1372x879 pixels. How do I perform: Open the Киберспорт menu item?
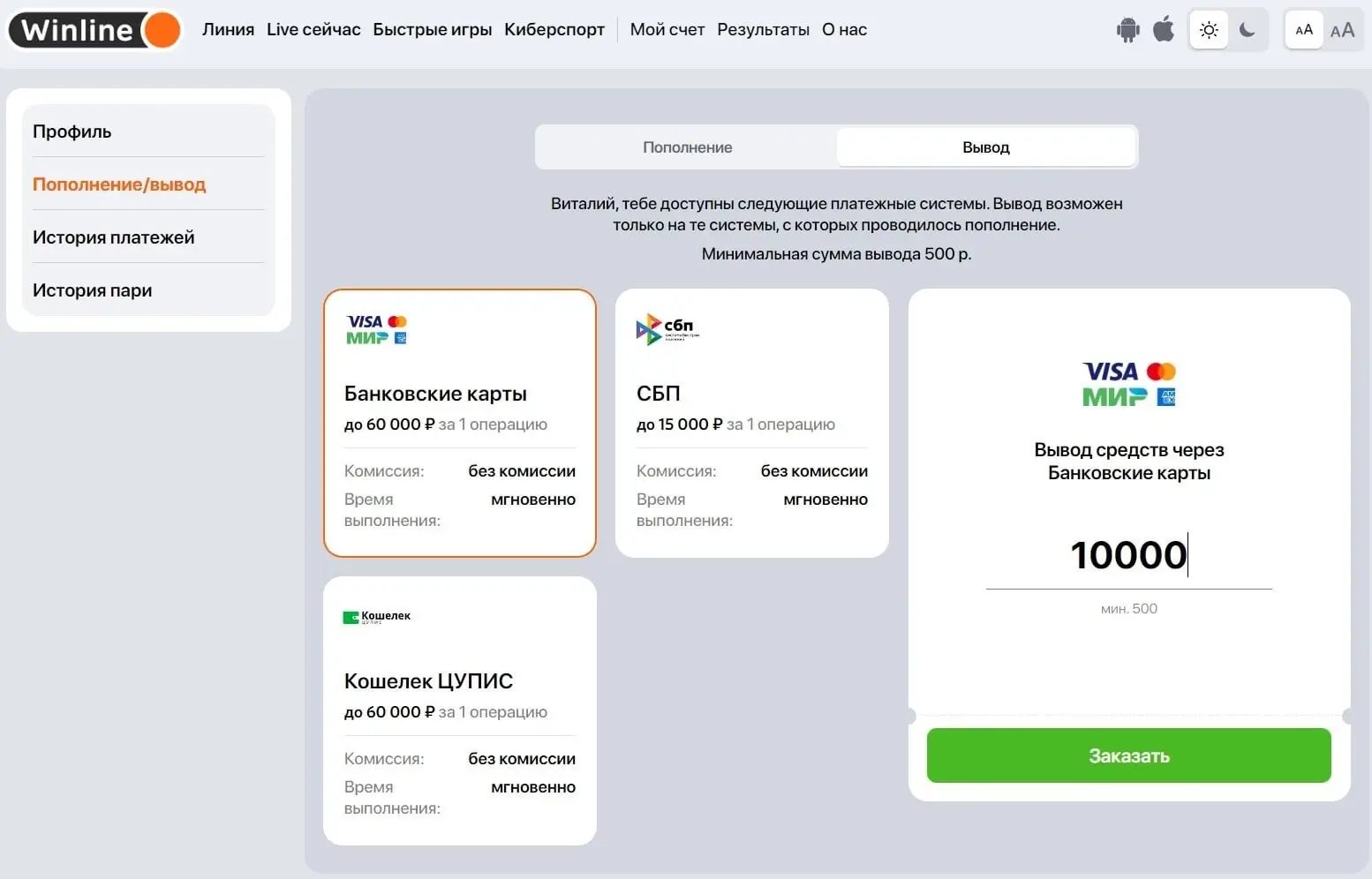[x=554, y=29]
